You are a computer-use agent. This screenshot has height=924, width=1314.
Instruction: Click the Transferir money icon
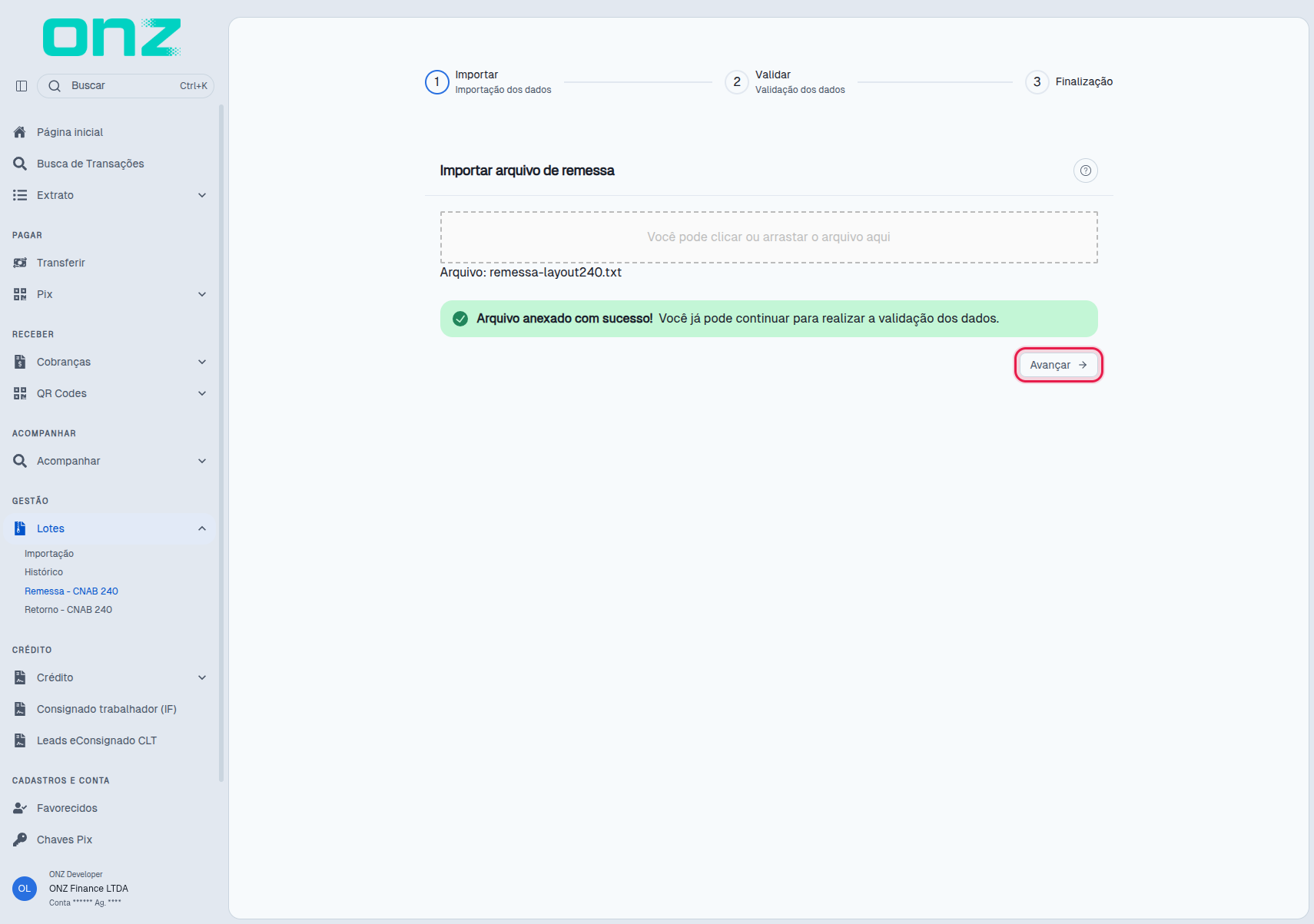[20, 263]
